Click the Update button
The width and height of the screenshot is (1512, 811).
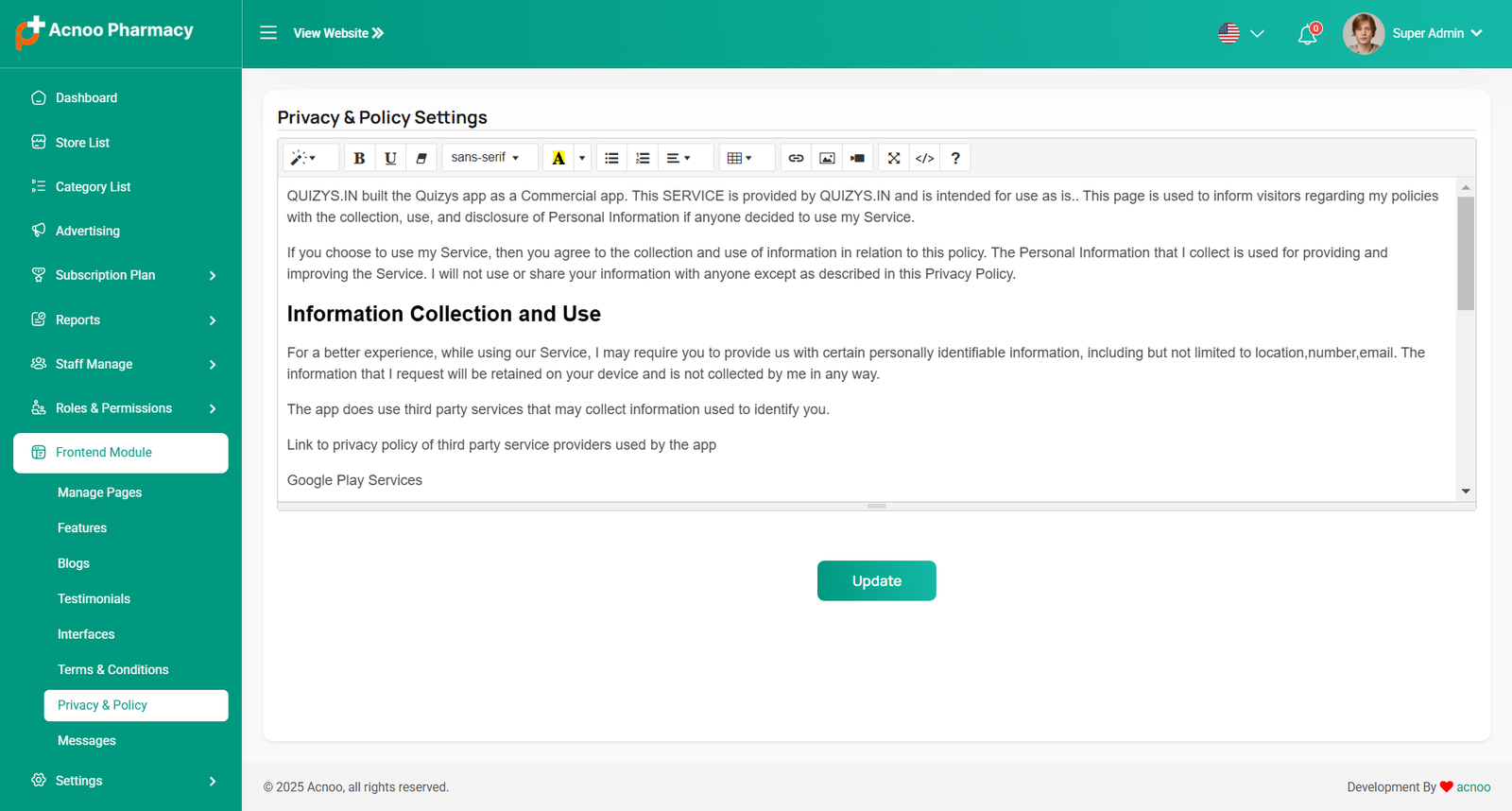point(877,580)
